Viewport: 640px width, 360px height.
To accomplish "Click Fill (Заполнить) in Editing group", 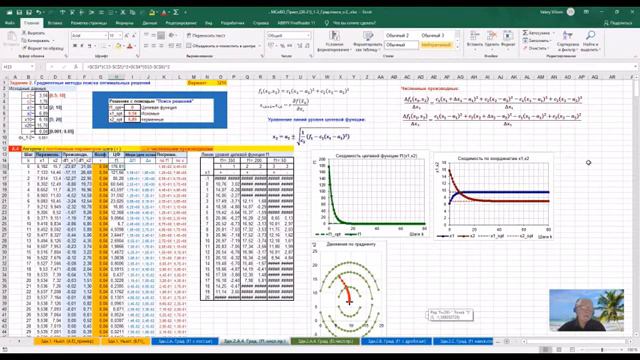I will [x=537, y=40].
